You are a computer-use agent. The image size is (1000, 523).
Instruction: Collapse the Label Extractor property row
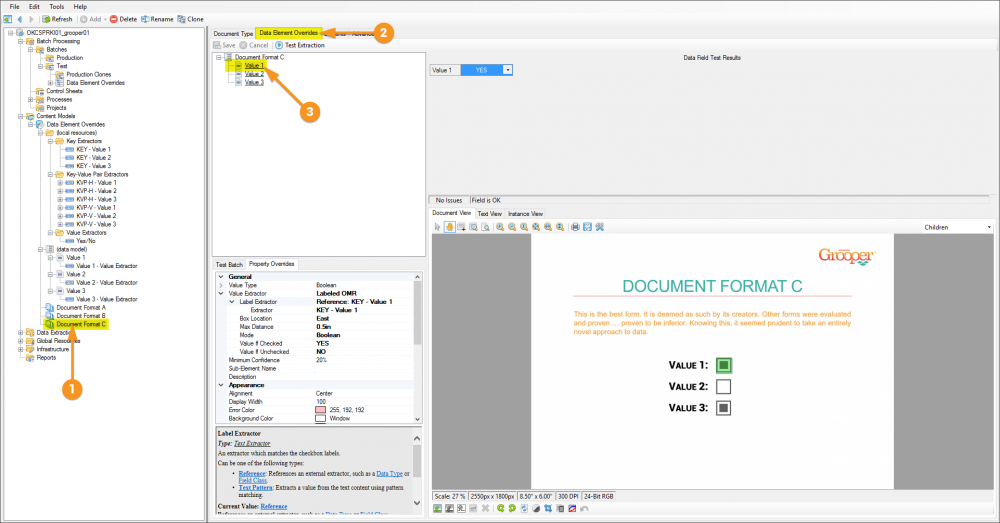[232, 302]
